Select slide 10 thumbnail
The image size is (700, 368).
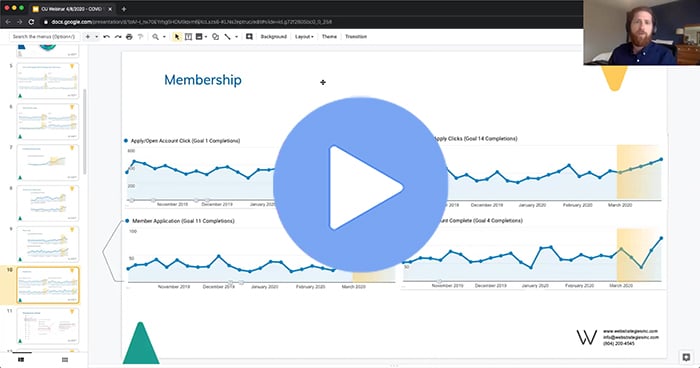48,285
